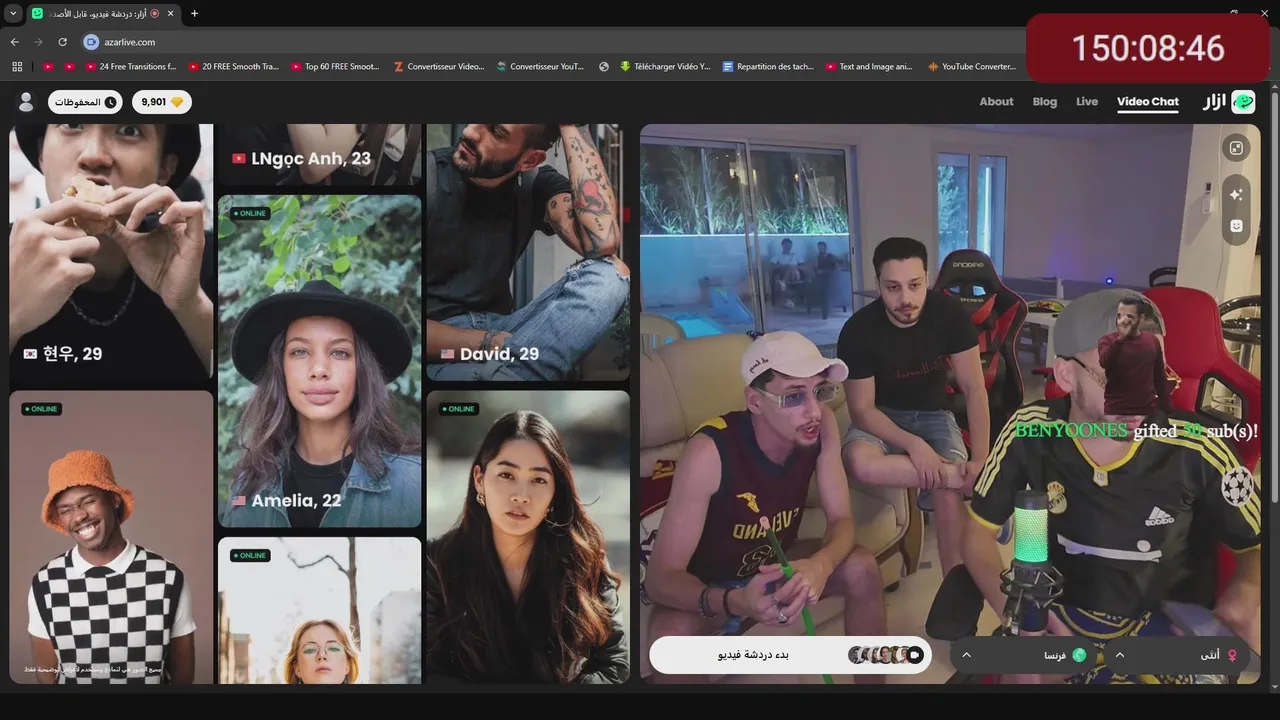Screen dimensions: 1280x720
Task: Open the About page
Action: [x=996, y=102]
